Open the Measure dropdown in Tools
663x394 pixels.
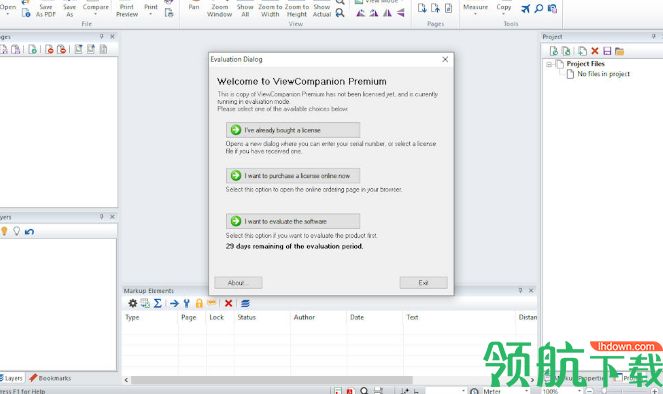[x=475, y=9]
